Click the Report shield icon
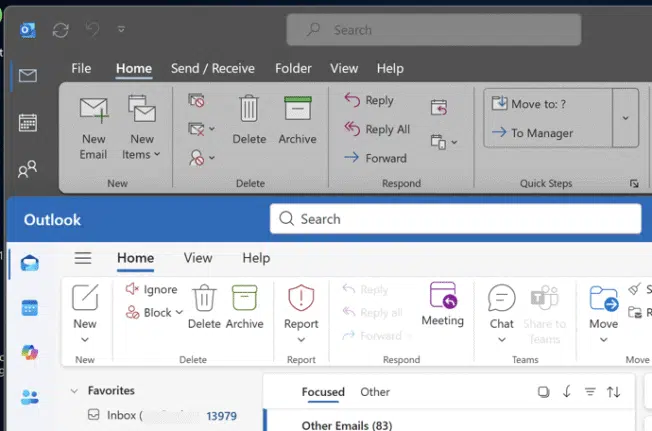Image resolution: width=652 pixels, height=431 pixels. coord(301,298)
